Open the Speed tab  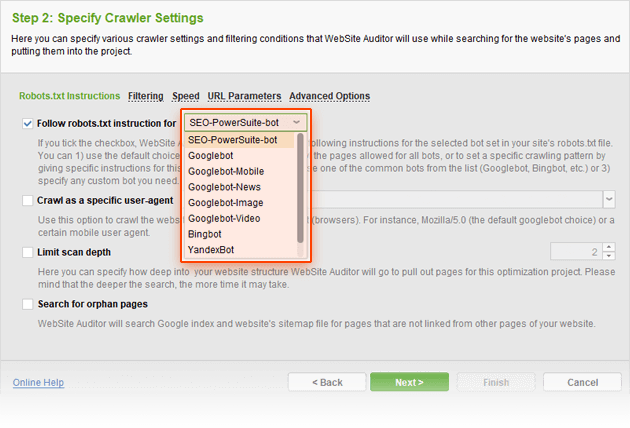(x=185, y=96)
